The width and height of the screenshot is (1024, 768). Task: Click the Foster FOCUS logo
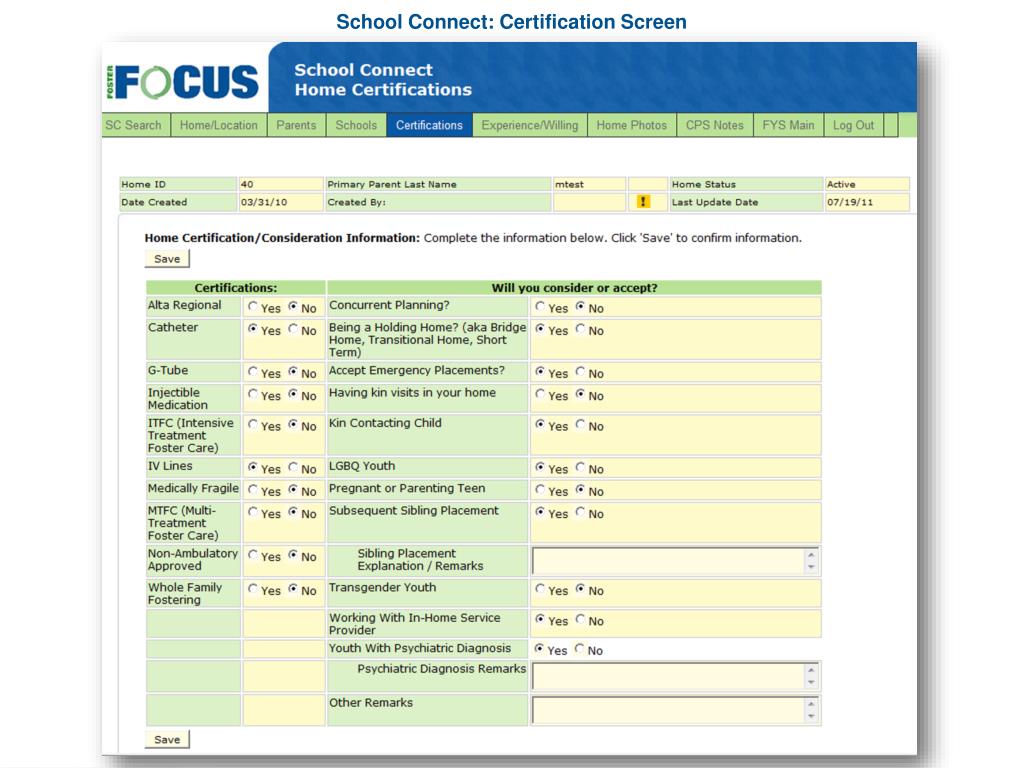(184, 82)
